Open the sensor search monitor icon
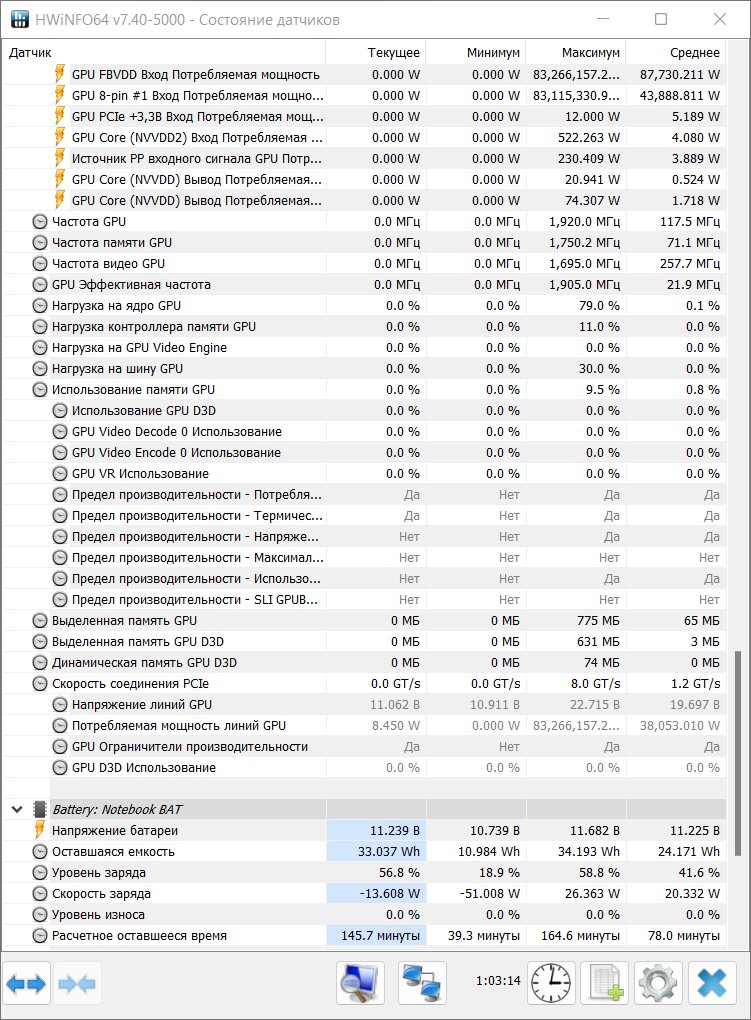Image resolution: width=751 pixels, height=1020 pixels. [361, 982]
